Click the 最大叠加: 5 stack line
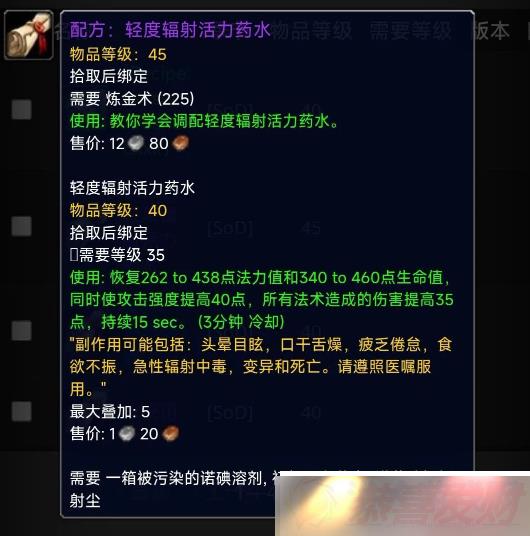 [x=110, y=412]
